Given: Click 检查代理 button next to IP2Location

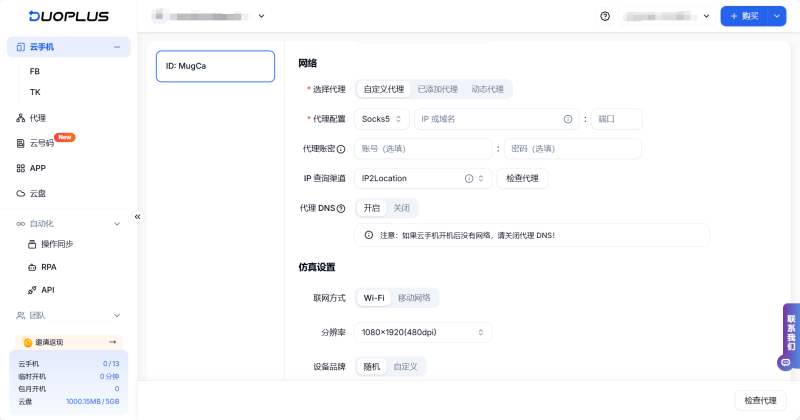Looking at the screenshot, I should (x=522, y=178).
